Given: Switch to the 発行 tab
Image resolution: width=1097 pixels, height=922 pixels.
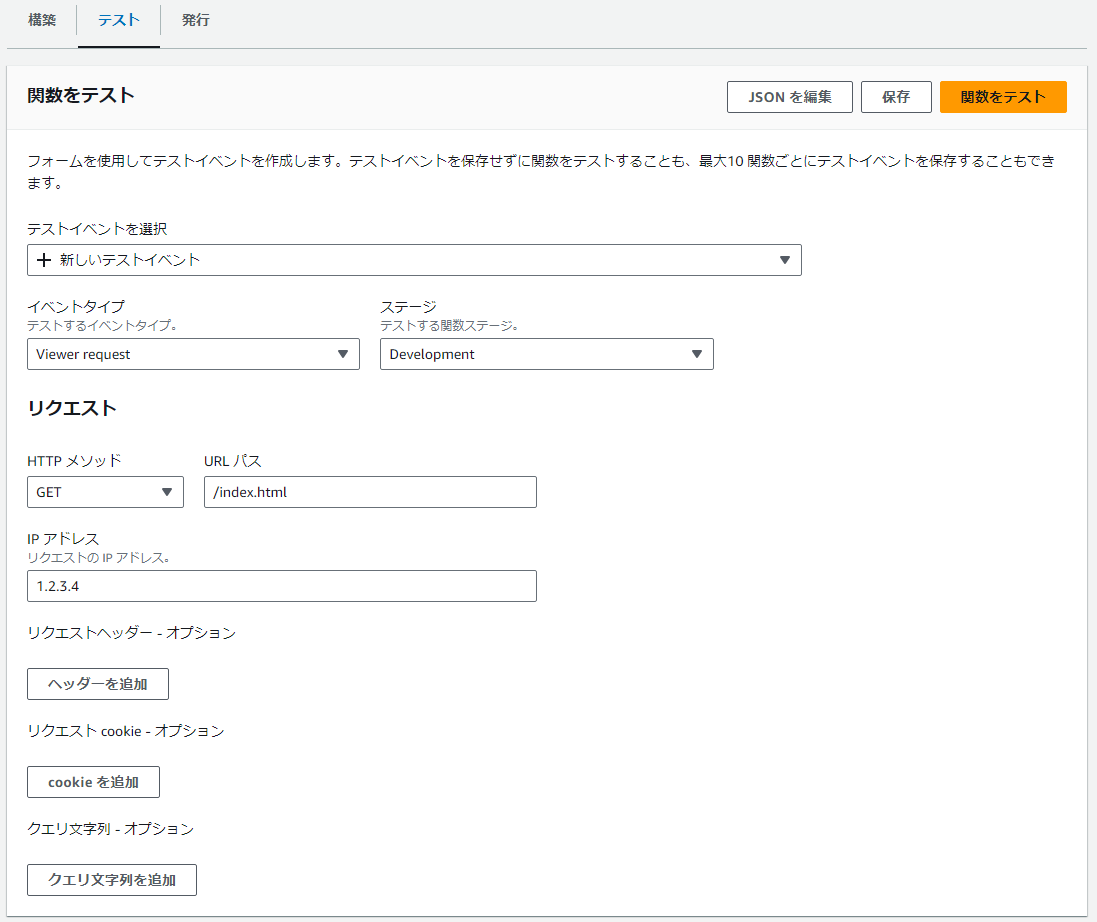Looking at the screenshot, I should click(194, 20).
